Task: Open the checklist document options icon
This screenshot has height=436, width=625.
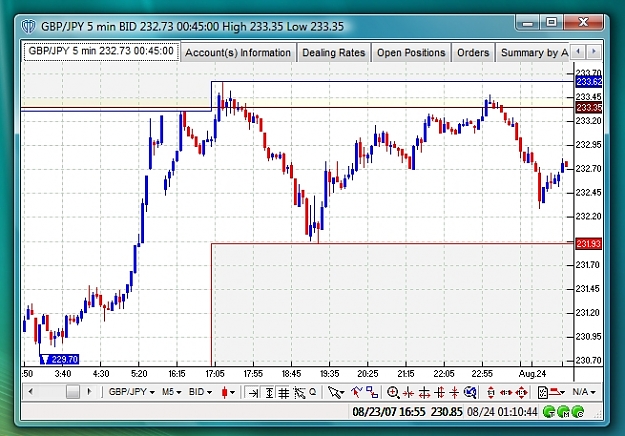Action: coord(543,393)
